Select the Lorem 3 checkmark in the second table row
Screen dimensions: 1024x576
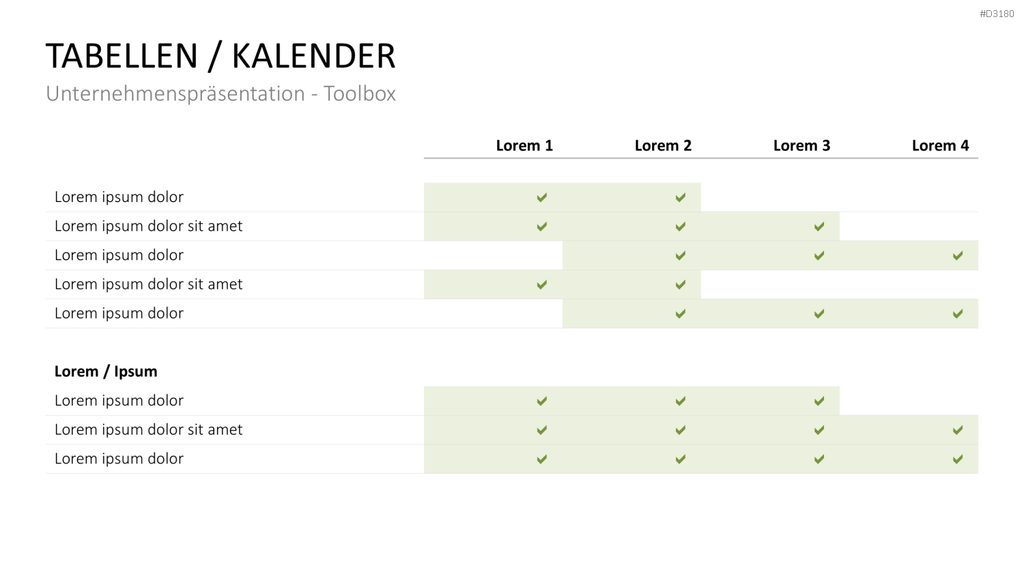819,227
